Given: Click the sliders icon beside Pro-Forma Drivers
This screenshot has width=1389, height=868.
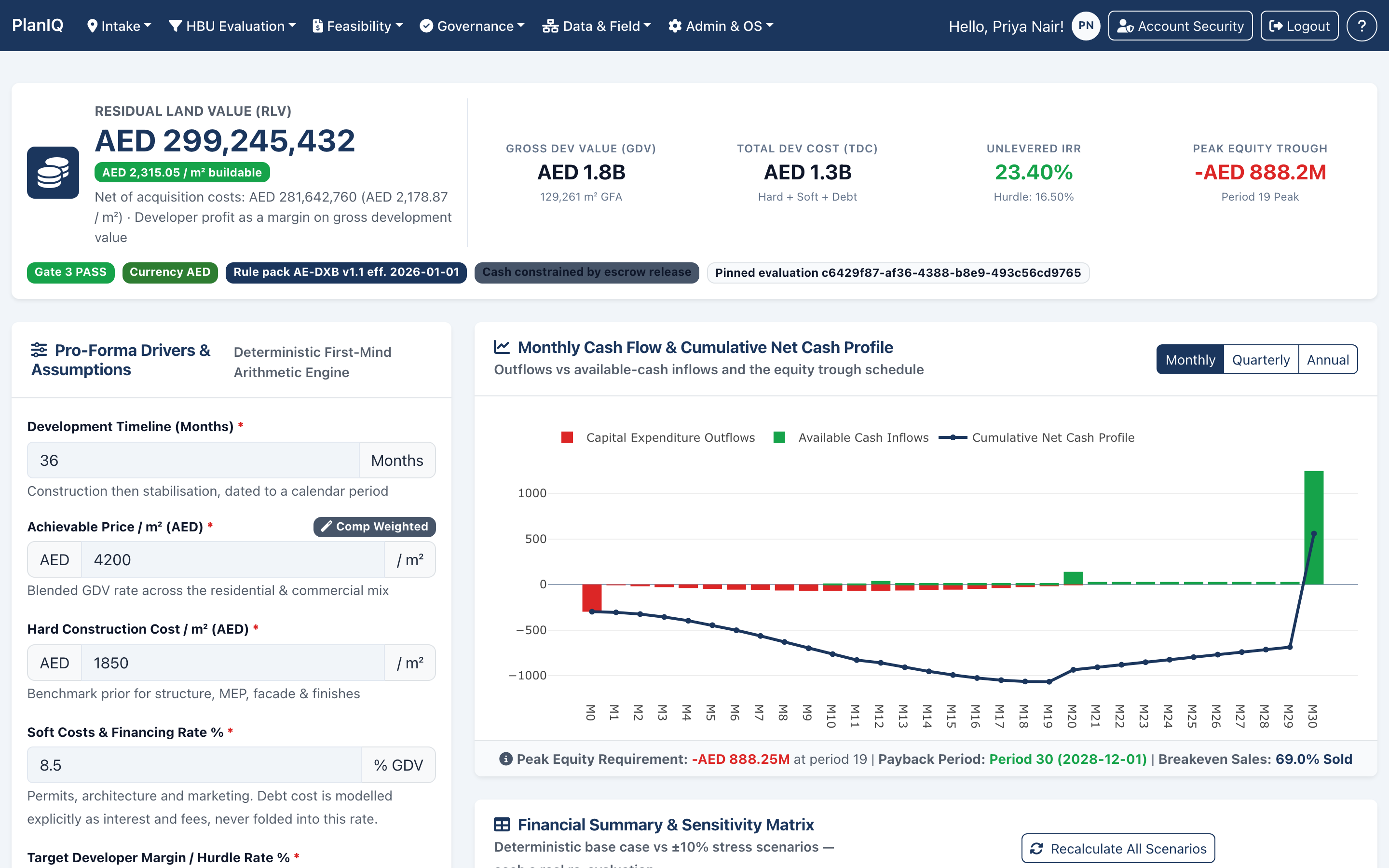Looking at the screenshot, I should click(39, 350).
